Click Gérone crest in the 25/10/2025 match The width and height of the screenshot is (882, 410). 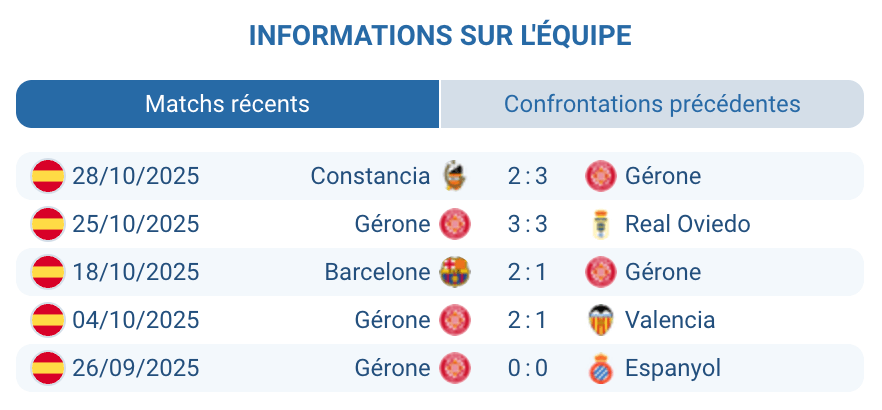[x=454, y=224]
